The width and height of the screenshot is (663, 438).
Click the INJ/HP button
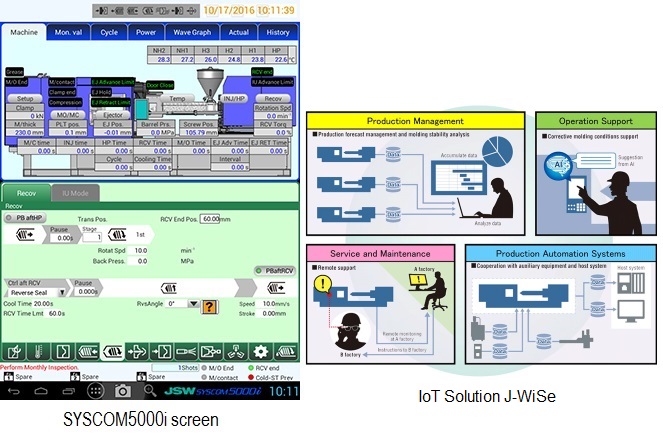click(x=234, y=99)
